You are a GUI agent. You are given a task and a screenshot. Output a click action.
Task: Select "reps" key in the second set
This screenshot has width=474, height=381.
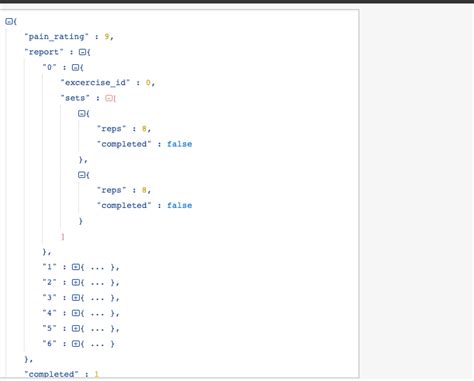[x=111, y=190]
